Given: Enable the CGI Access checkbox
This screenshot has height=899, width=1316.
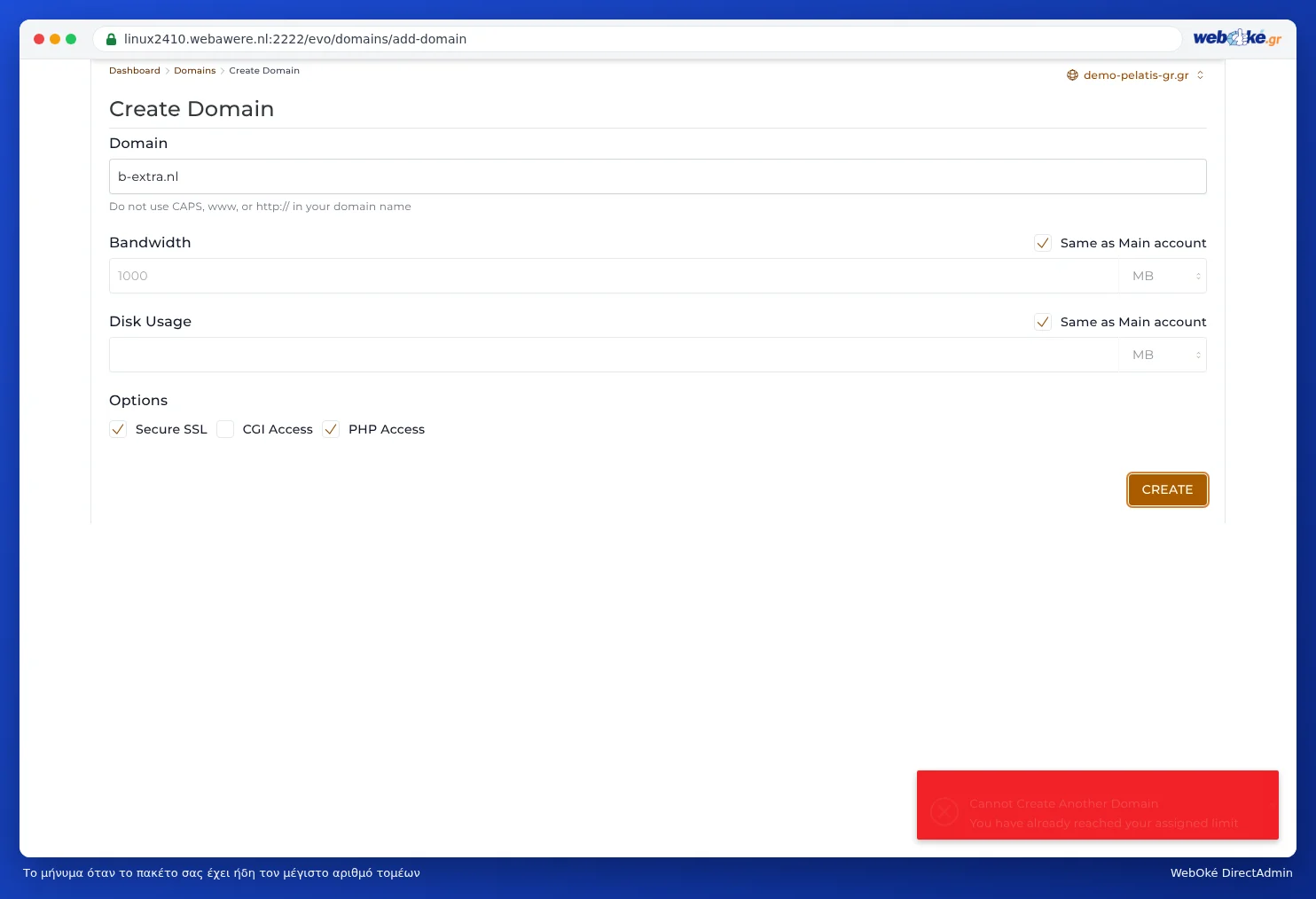Looking at the screenshot, I should [225, 429].
